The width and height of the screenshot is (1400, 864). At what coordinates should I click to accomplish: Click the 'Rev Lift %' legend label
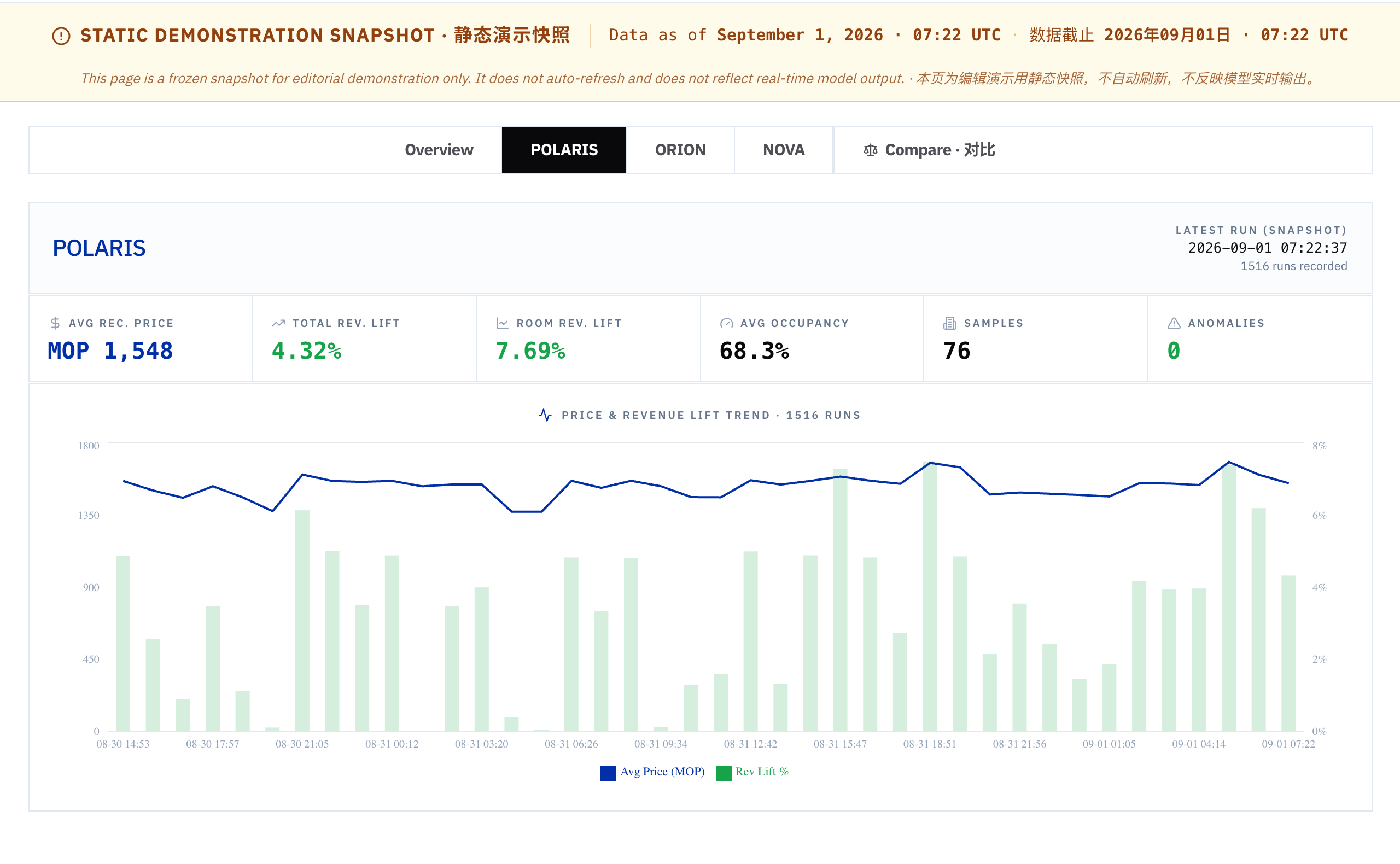click(762, 772)
